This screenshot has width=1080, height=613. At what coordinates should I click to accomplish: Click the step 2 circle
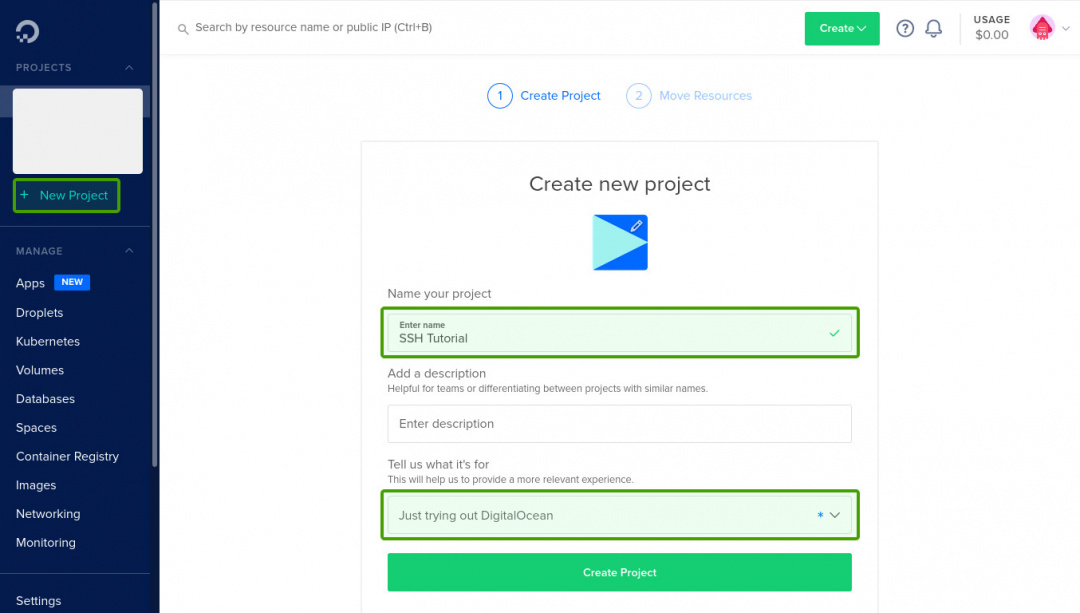coord(638,96)
